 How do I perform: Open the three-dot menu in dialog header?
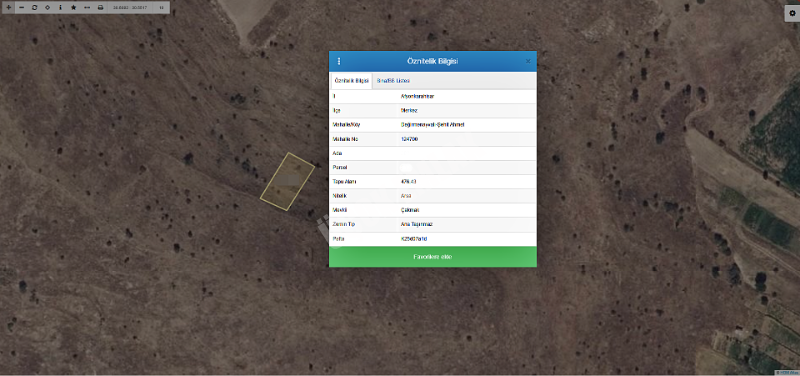(339, 61)
